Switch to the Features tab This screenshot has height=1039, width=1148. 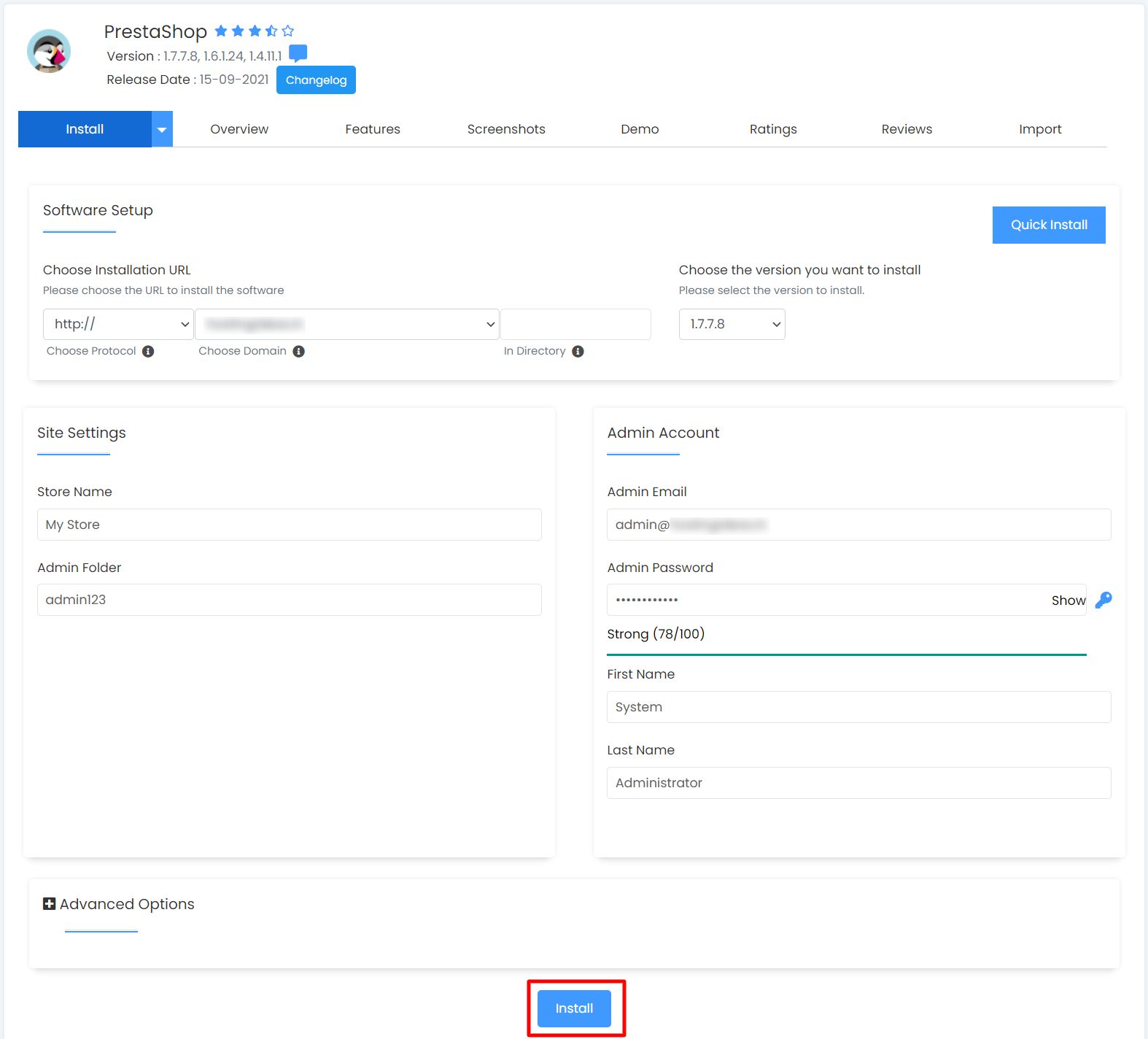click(x=373, y=129)
